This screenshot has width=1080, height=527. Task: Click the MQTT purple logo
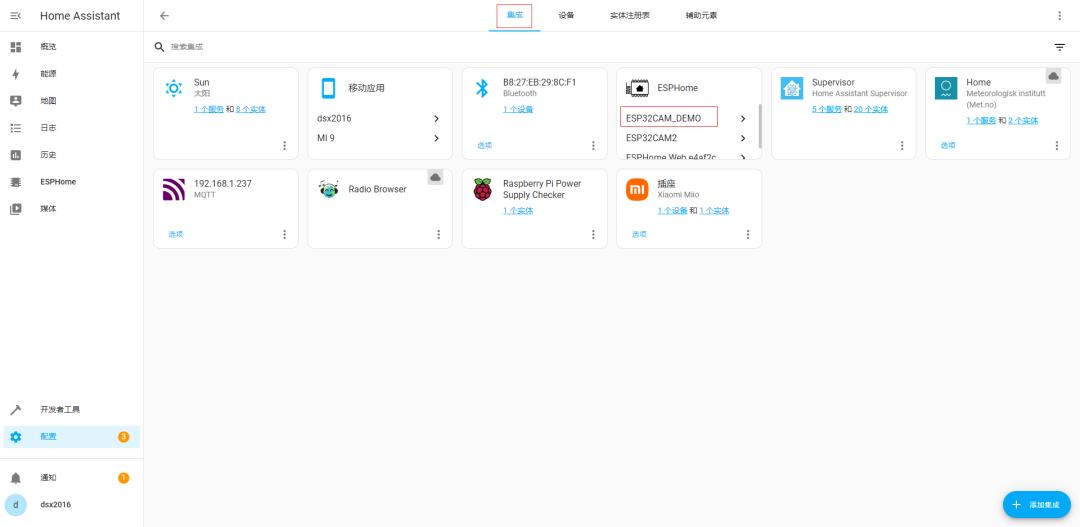[174, 189]
